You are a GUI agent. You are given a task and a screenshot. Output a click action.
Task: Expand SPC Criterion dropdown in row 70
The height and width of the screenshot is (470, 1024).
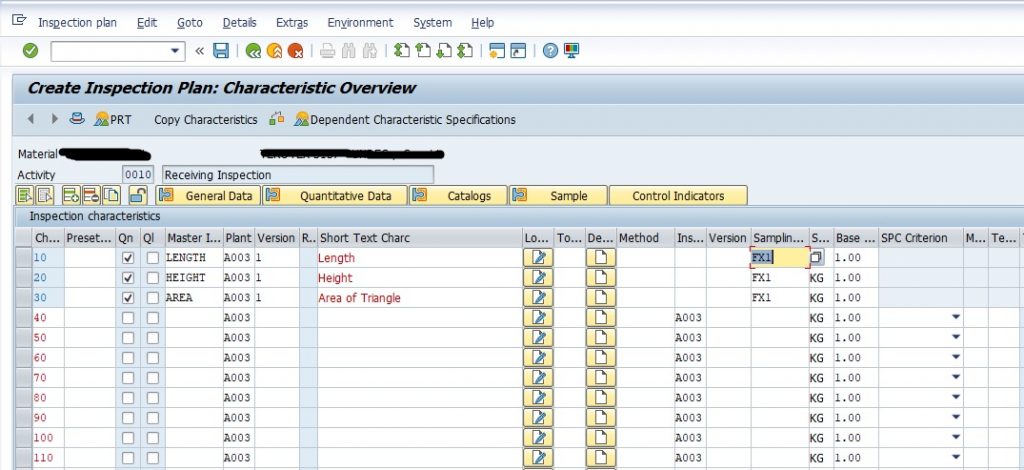click(956, 377)
